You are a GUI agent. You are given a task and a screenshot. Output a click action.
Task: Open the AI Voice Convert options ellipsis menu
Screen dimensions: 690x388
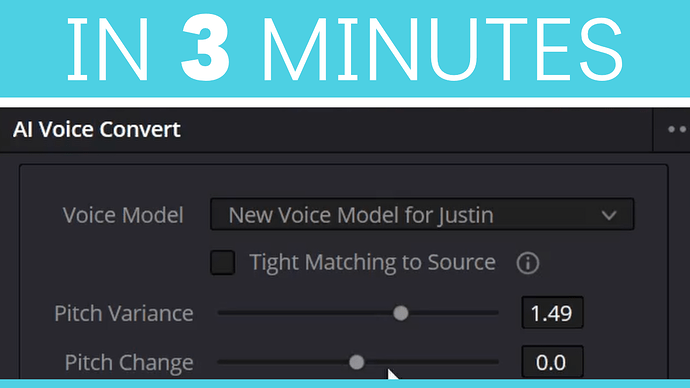676,129
